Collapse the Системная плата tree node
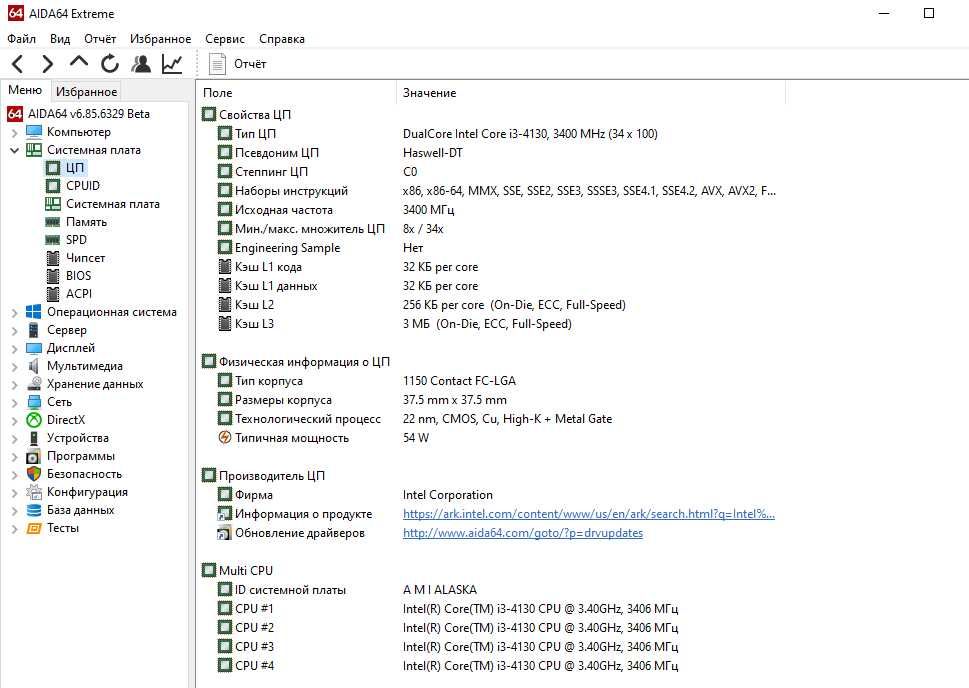Viewport: 969px width, 688px height. click(x=14, y=150)
